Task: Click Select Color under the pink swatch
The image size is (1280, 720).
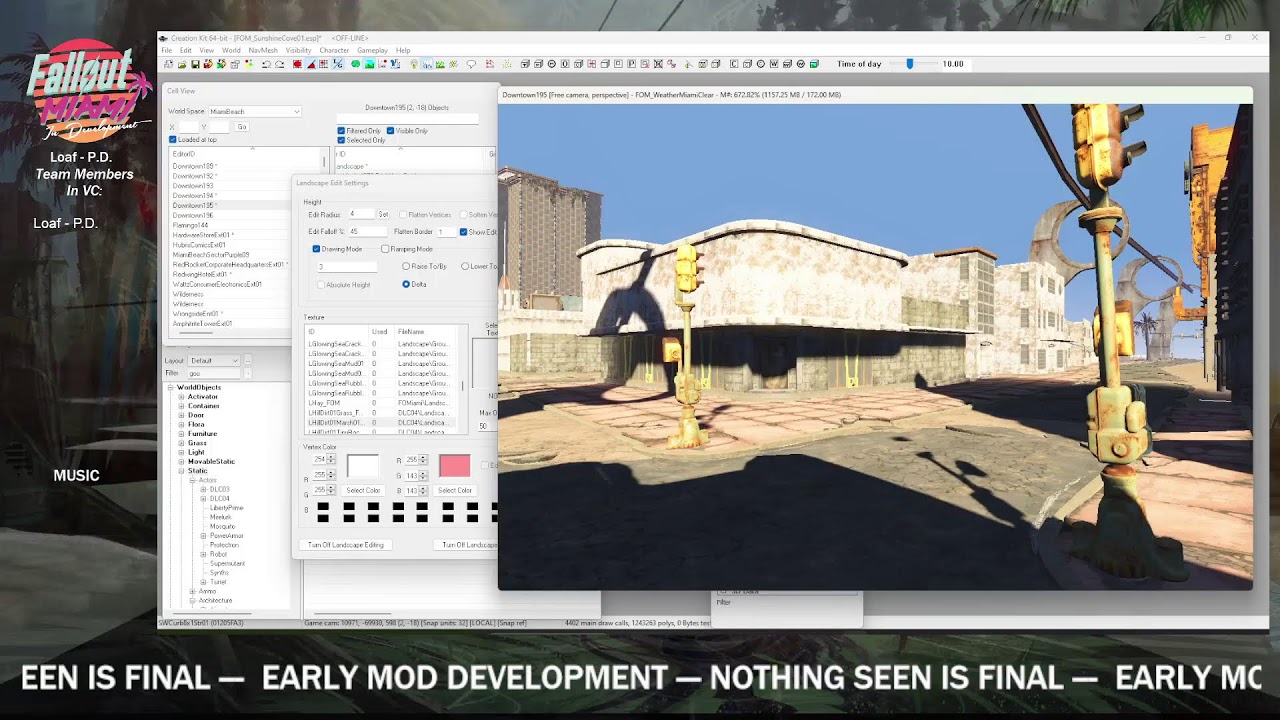Action: [454, 491]
